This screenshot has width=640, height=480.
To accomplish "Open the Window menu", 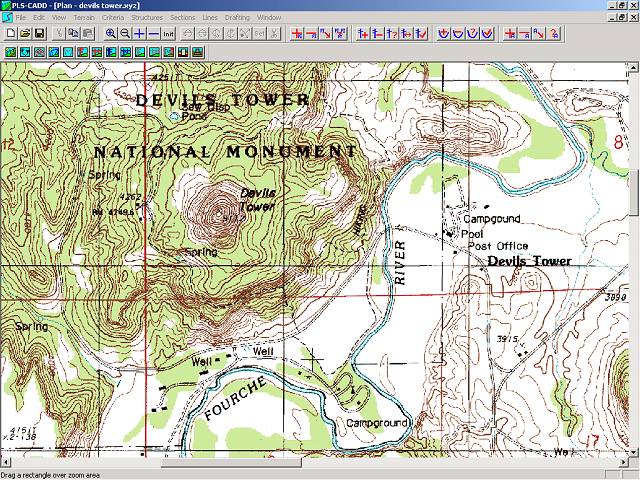I will tap(269, 18).
